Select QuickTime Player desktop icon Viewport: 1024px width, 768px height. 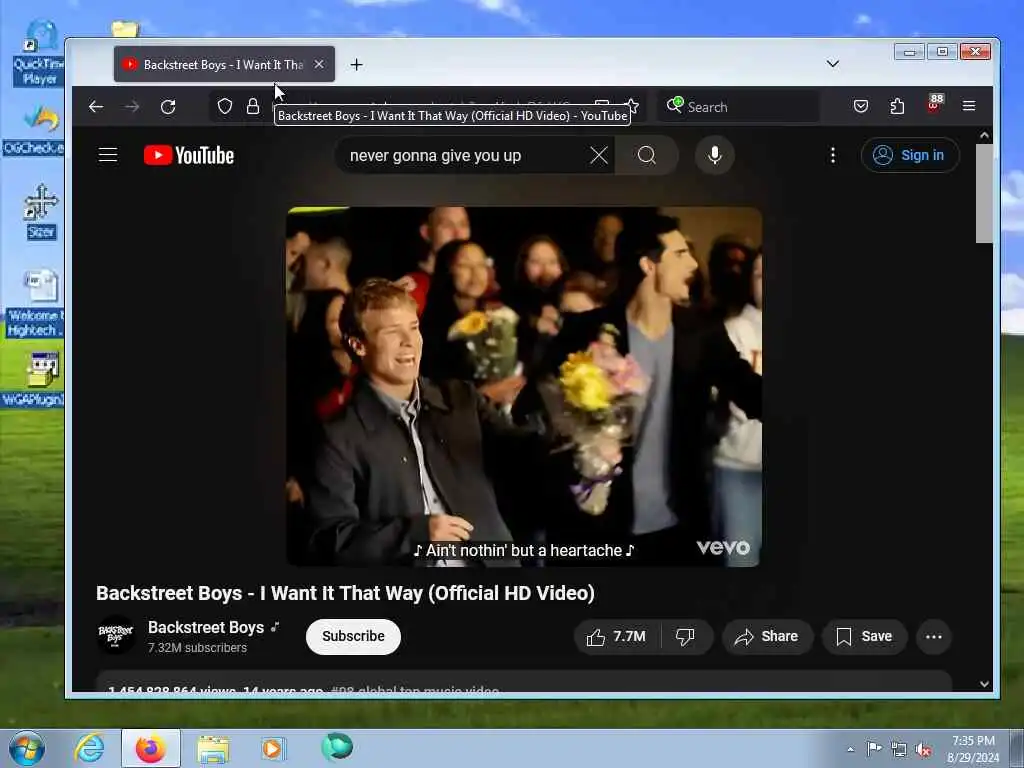point(38,54)
